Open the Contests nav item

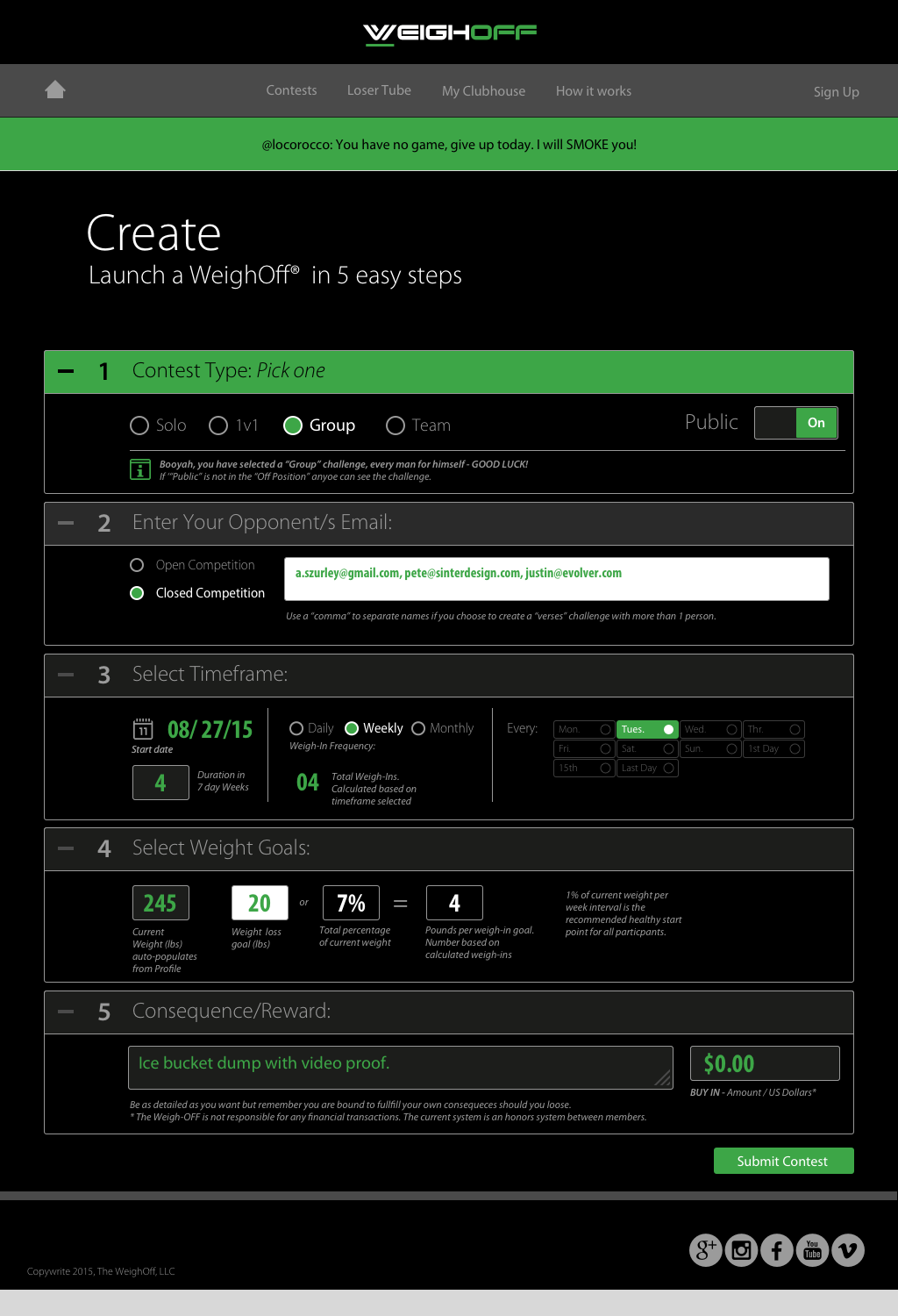[292, 90]
